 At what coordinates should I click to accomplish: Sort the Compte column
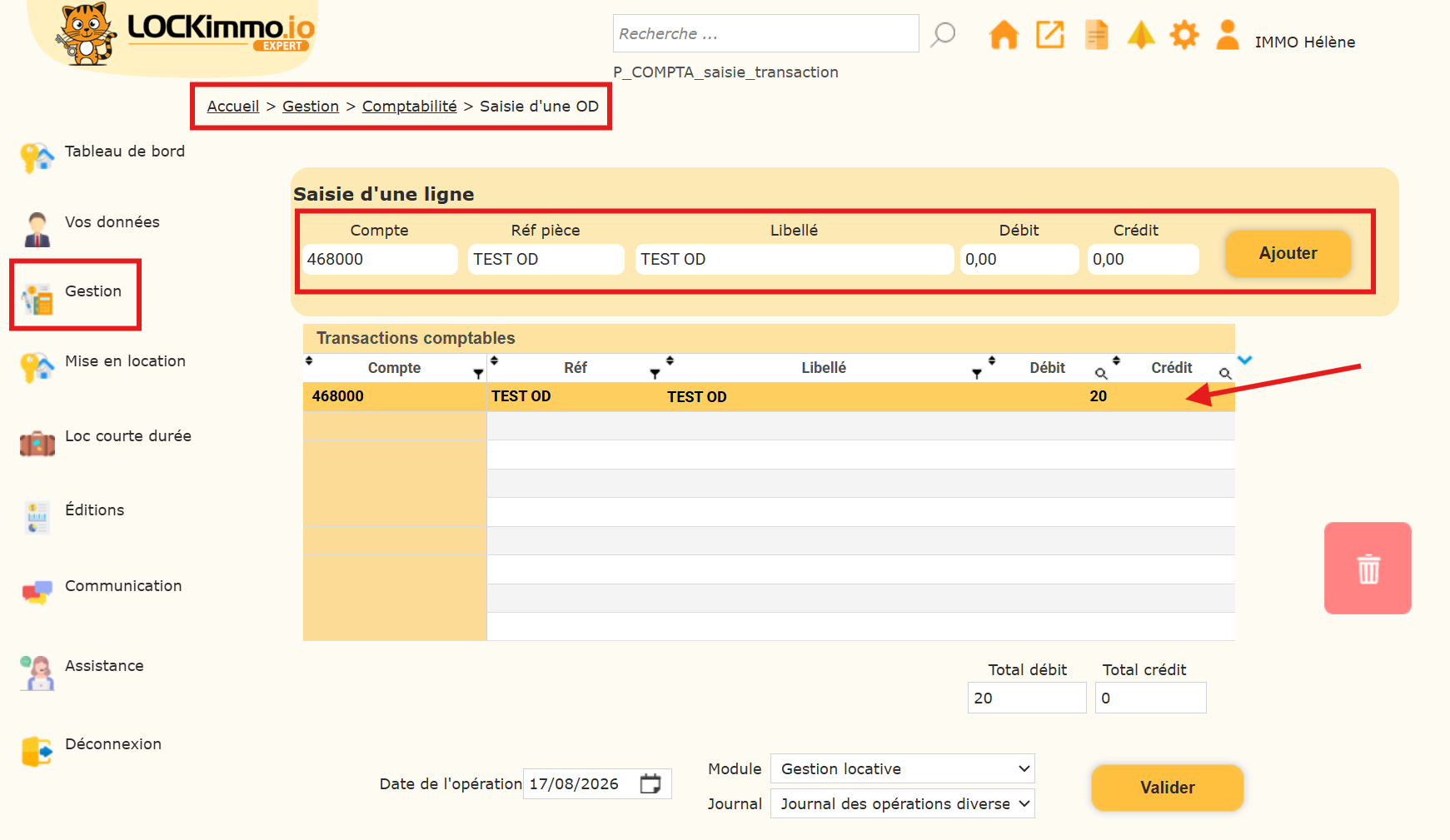(309, 360)
